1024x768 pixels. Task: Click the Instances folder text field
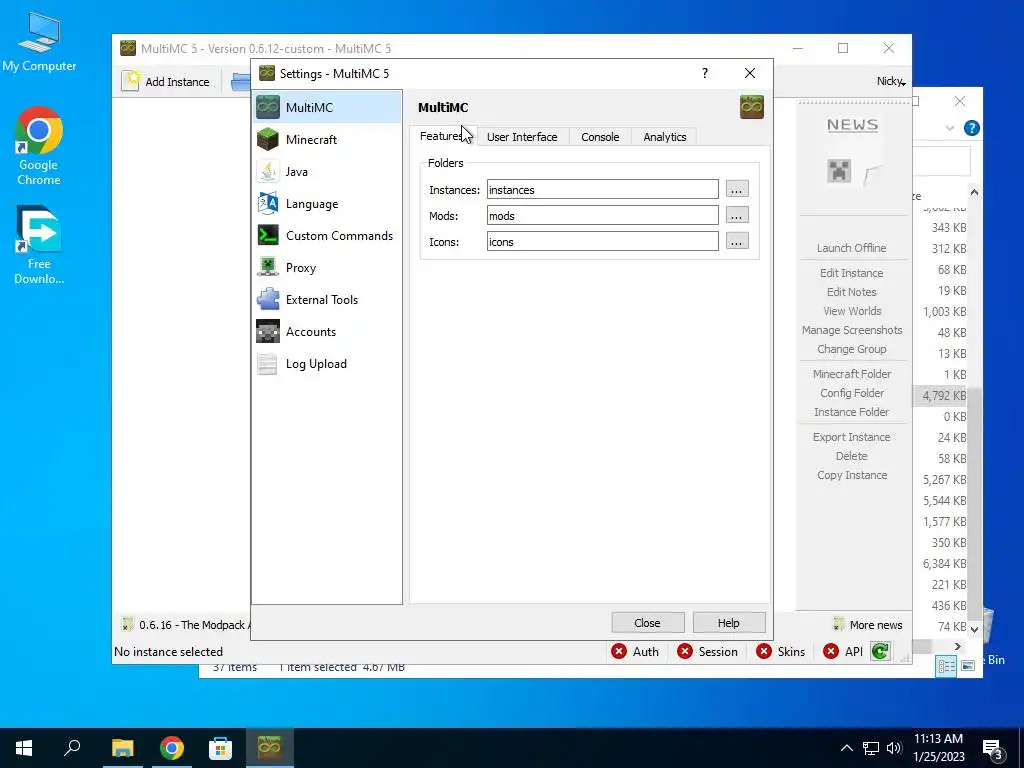tap(602, 189)
